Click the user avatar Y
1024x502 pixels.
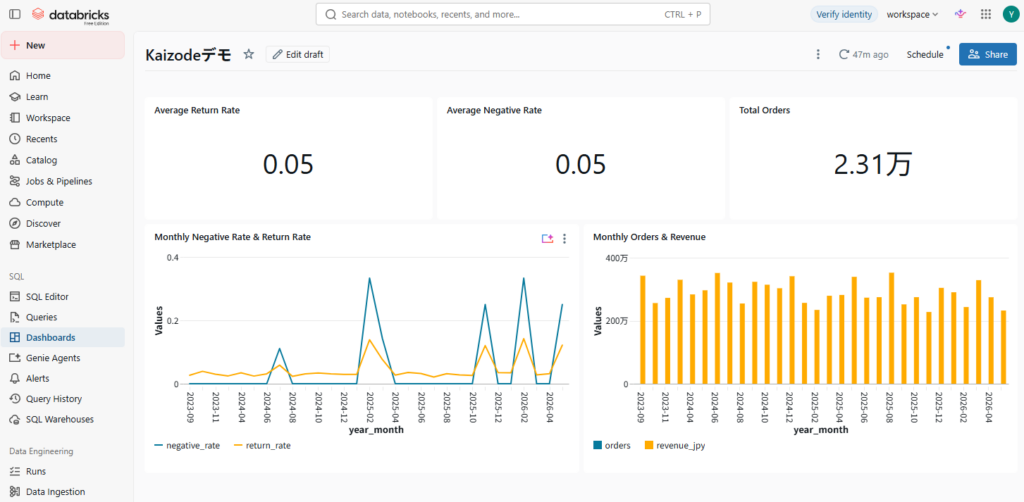(x=1010, y=14)
